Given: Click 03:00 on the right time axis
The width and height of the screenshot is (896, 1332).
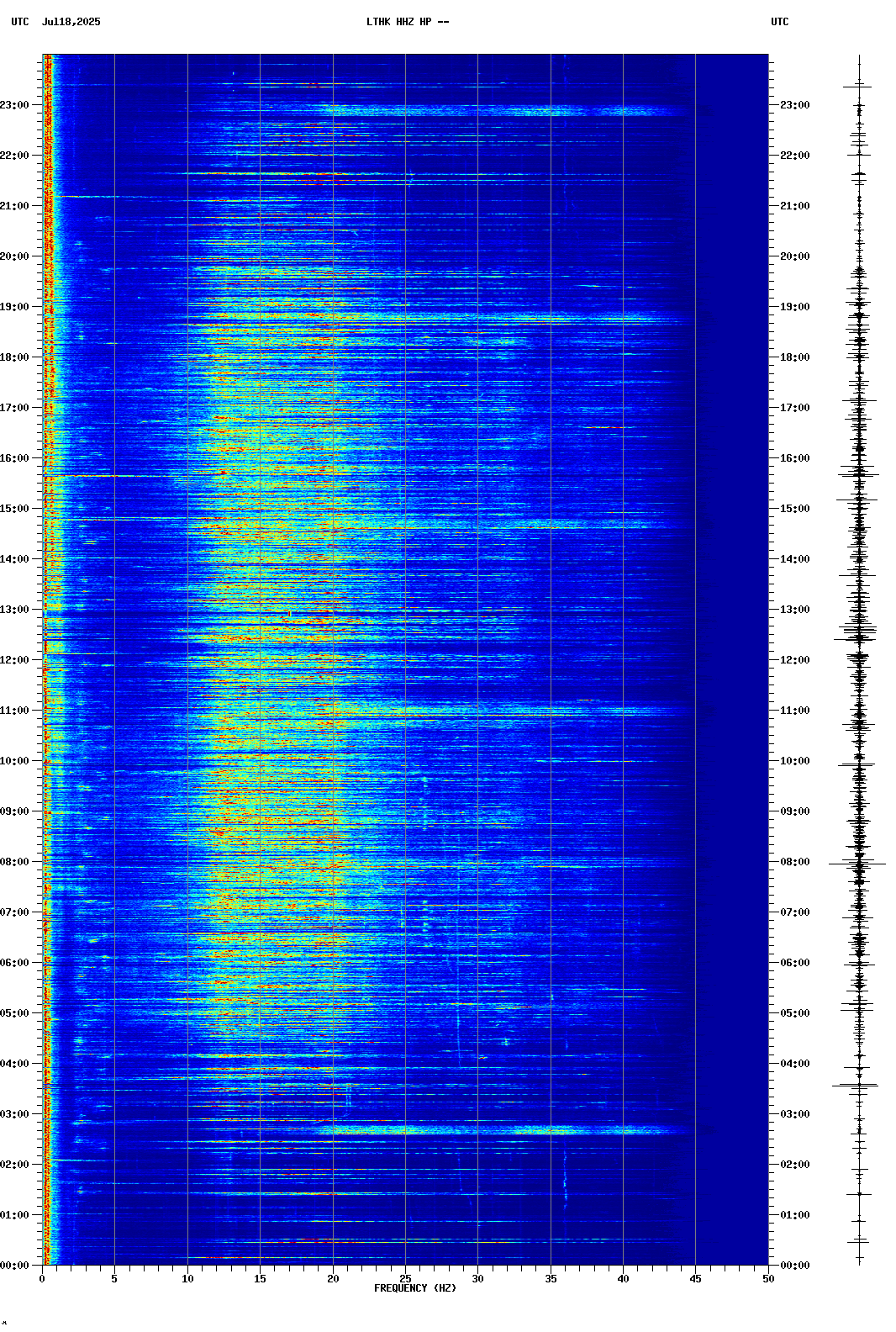Looking at the screenshot, I should point(795,1114).
